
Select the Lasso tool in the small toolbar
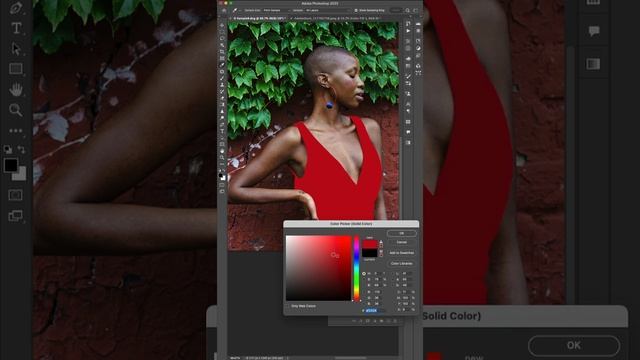(222, 38)
